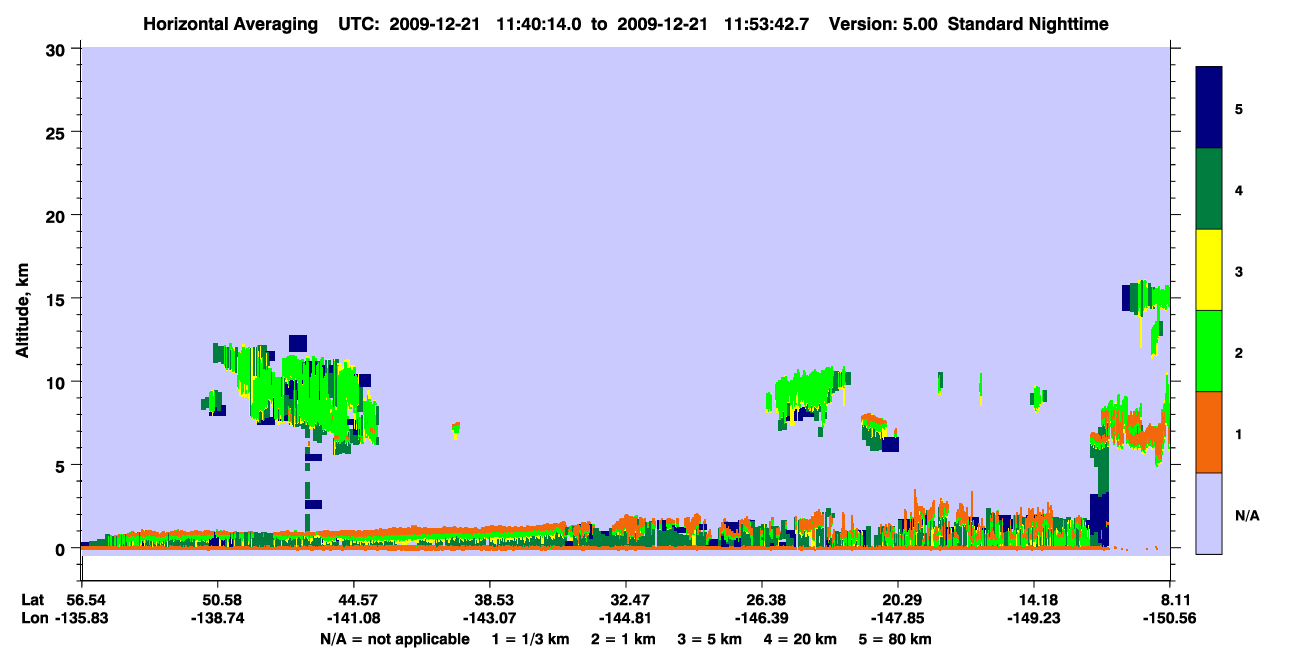Click the longitude value -150.56
The height and width of the screenshot is (667, 1300).
[x=1170, y=618]
